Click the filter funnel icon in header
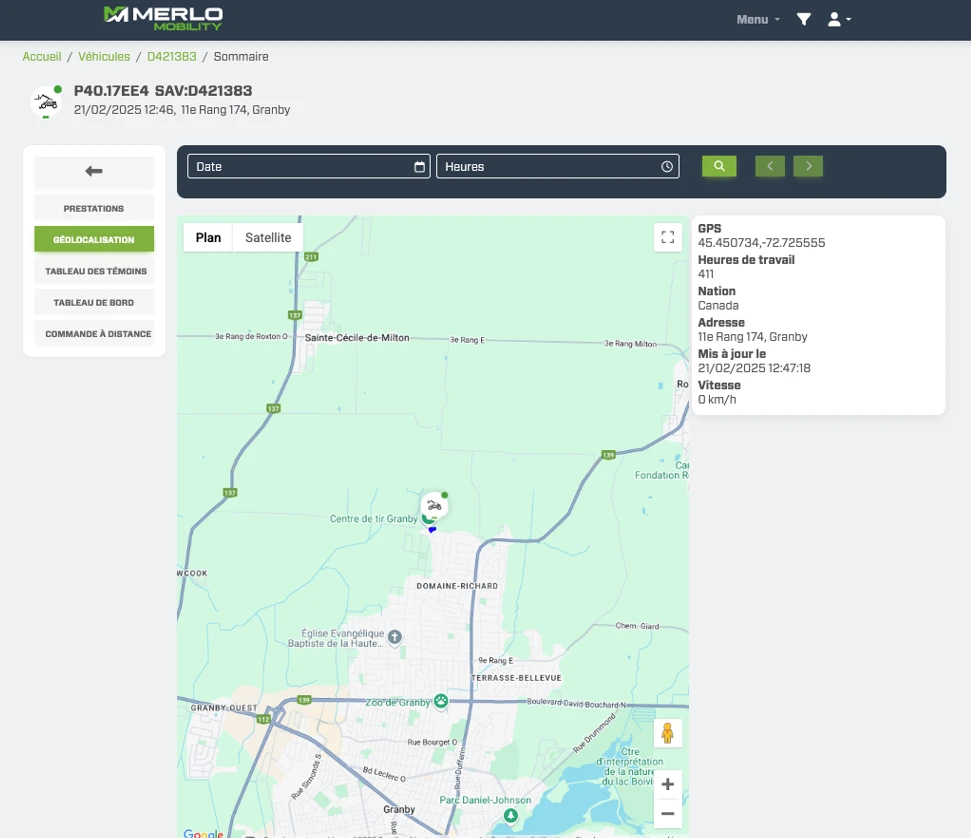Screen dimensions: 971x838 (x=803, y=19)
